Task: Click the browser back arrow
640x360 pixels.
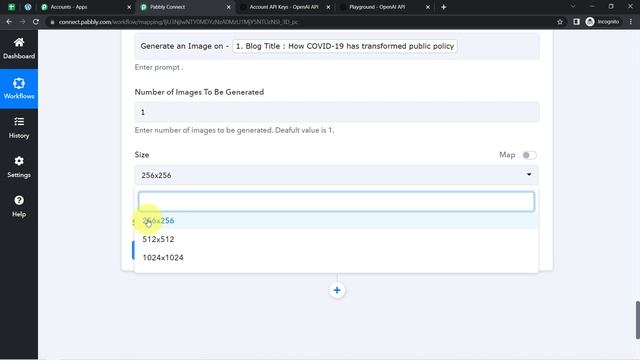Action: coord(9,22)
